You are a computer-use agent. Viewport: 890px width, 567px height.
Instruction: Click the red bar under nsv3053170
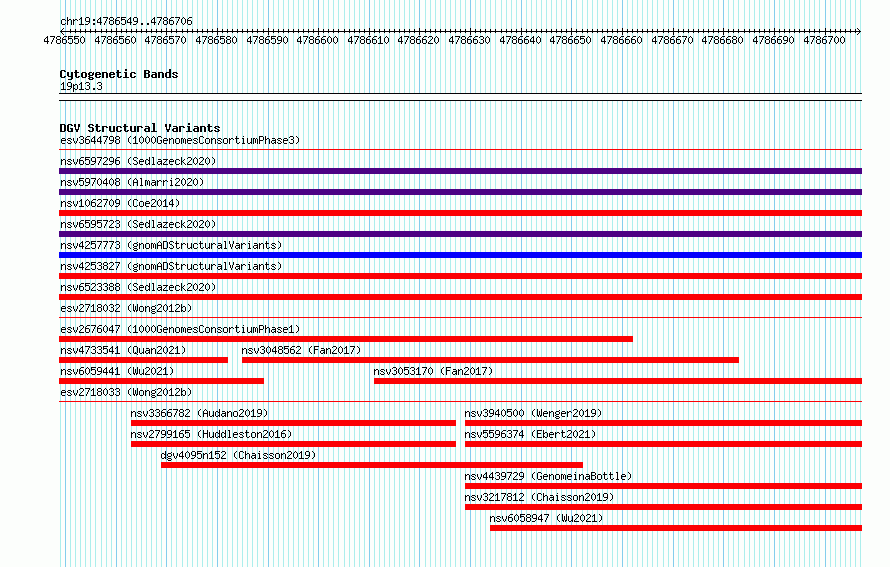point(618,381)
